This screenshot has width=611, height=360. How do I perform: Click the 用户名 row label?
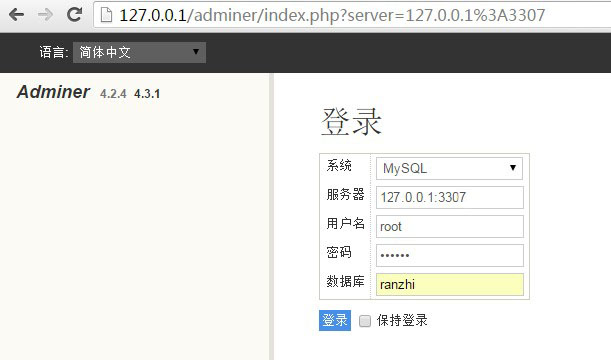[345, 223]
